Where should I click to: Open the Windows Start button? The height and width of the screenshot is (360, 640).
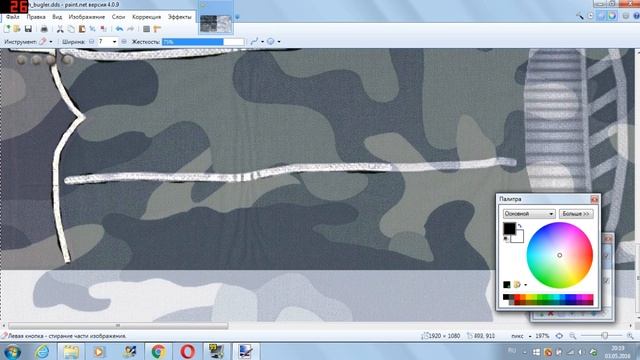[12, 351]
